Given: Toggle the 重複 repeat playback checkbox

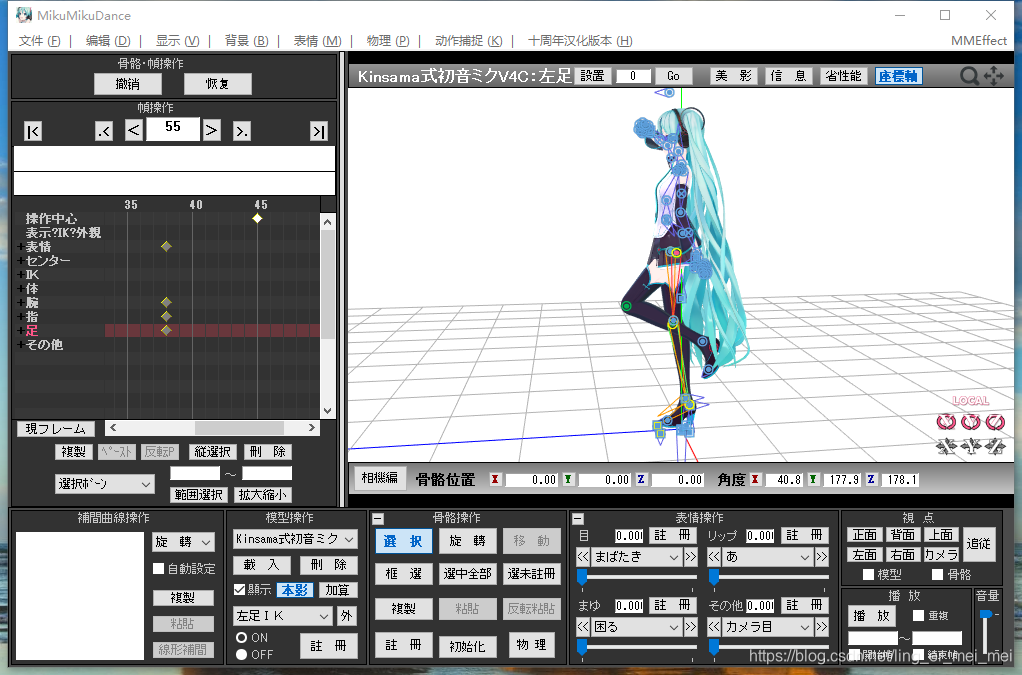Looking at the screenshot, I should coord(918,615).
